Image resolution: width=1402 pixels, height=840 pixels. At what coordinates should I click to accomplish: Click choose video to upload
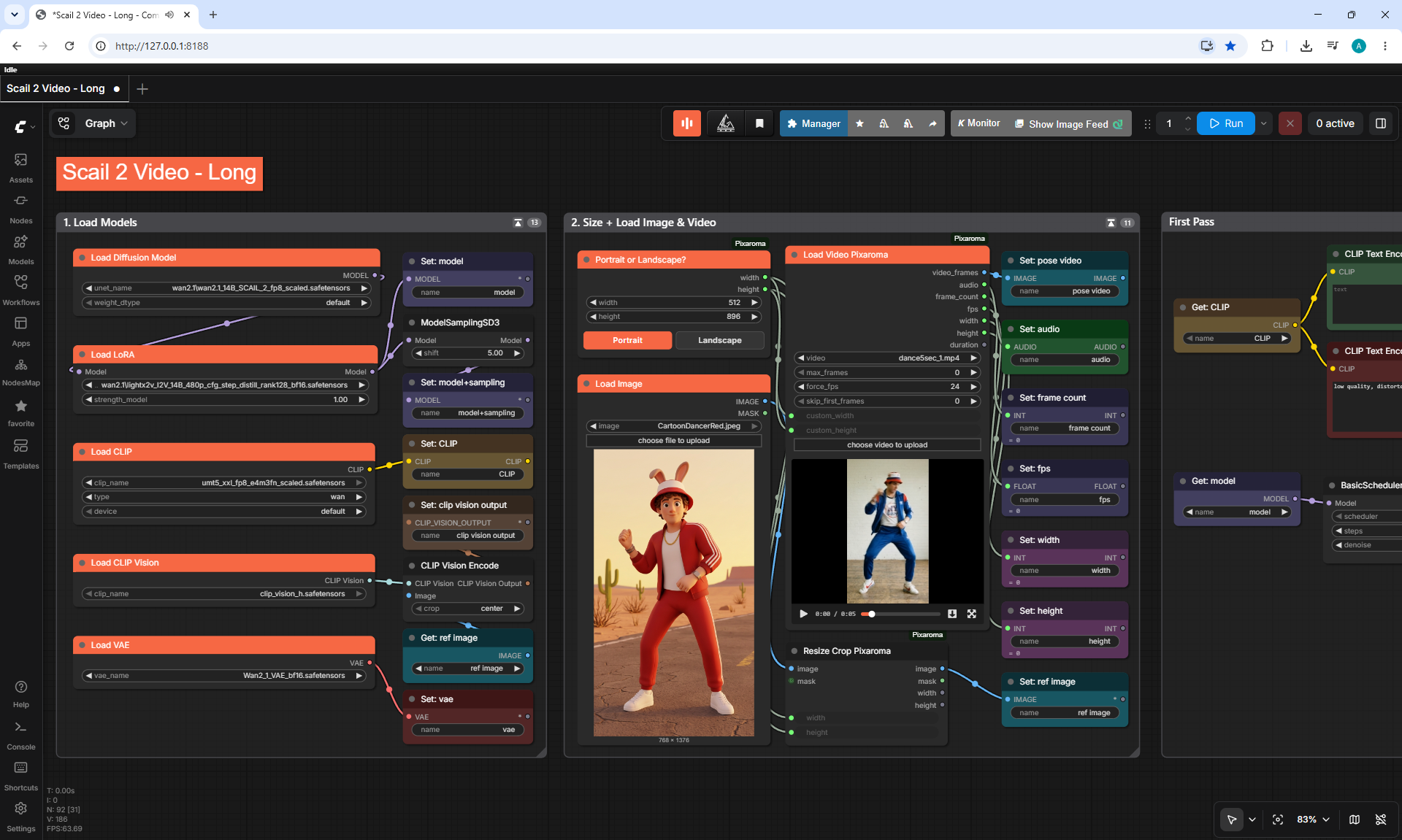887,445
